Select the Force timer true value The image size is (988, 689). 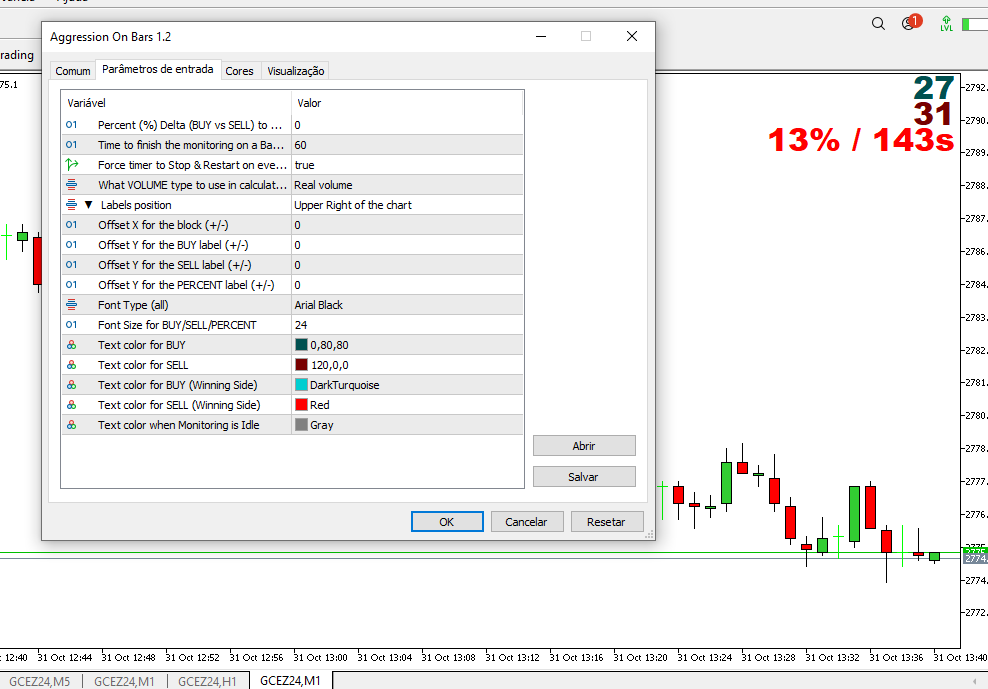point(407,165)
